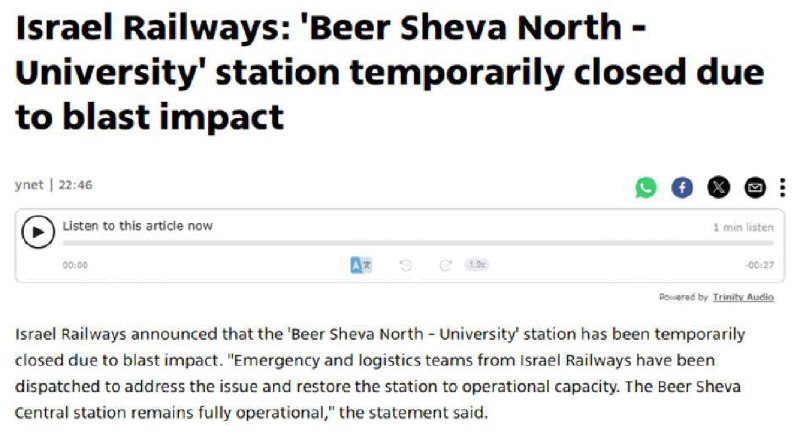800x434 pixels.
Task: Rewind the audio playback
Action: 405,265
